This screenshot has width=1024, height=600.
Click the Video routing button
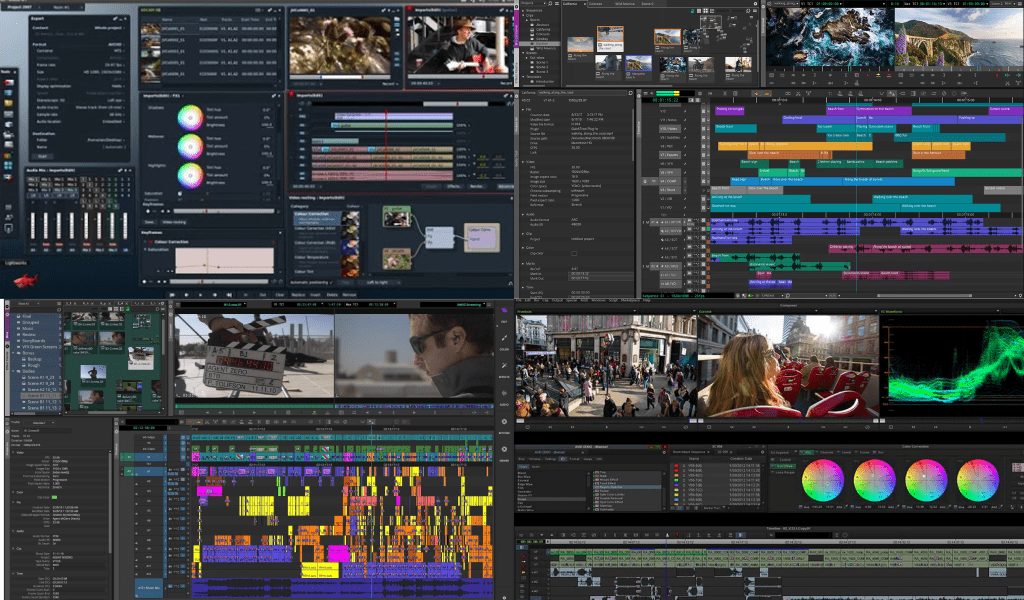pos(174,222)
